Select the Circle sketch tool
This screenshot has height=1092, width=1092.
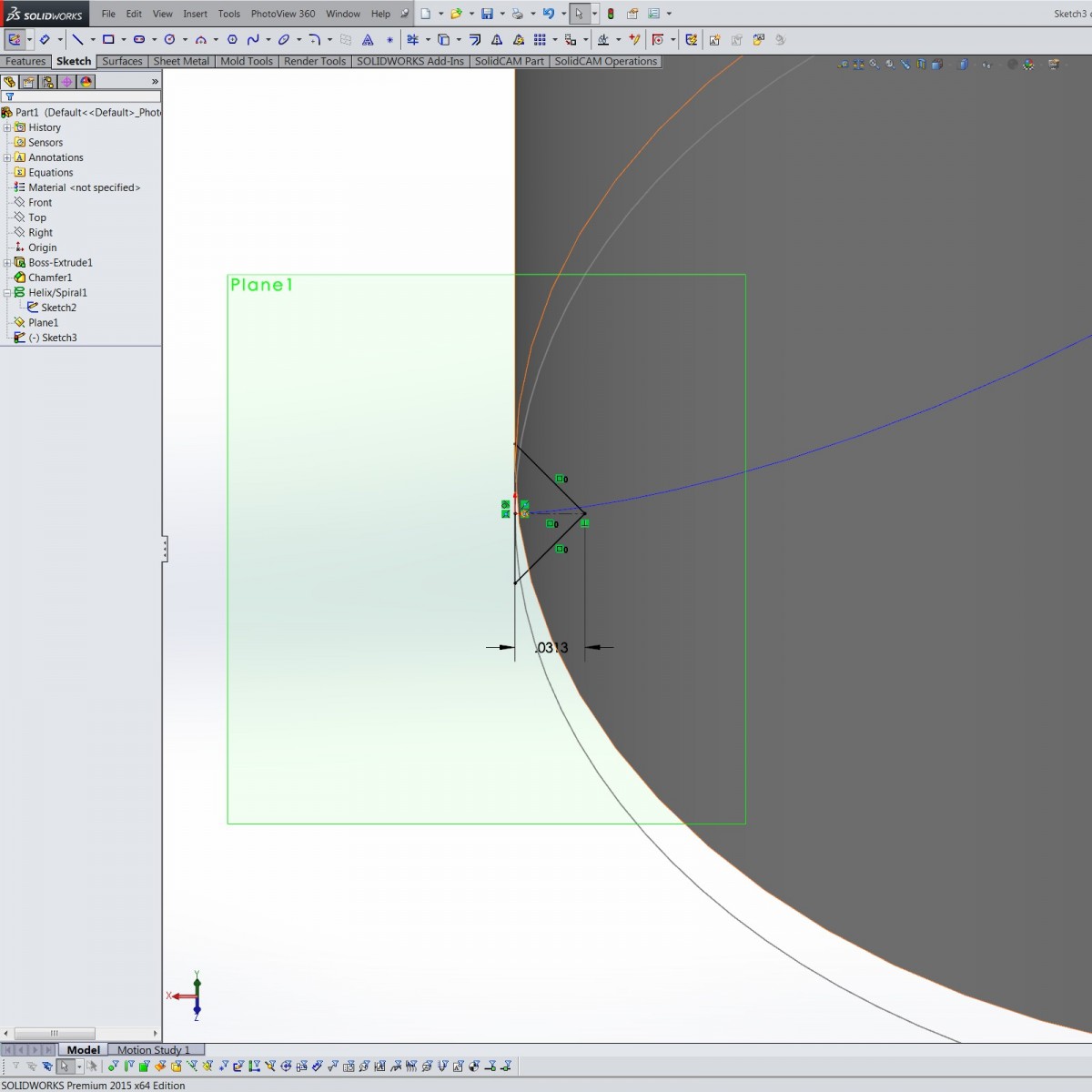coord(169,39)
